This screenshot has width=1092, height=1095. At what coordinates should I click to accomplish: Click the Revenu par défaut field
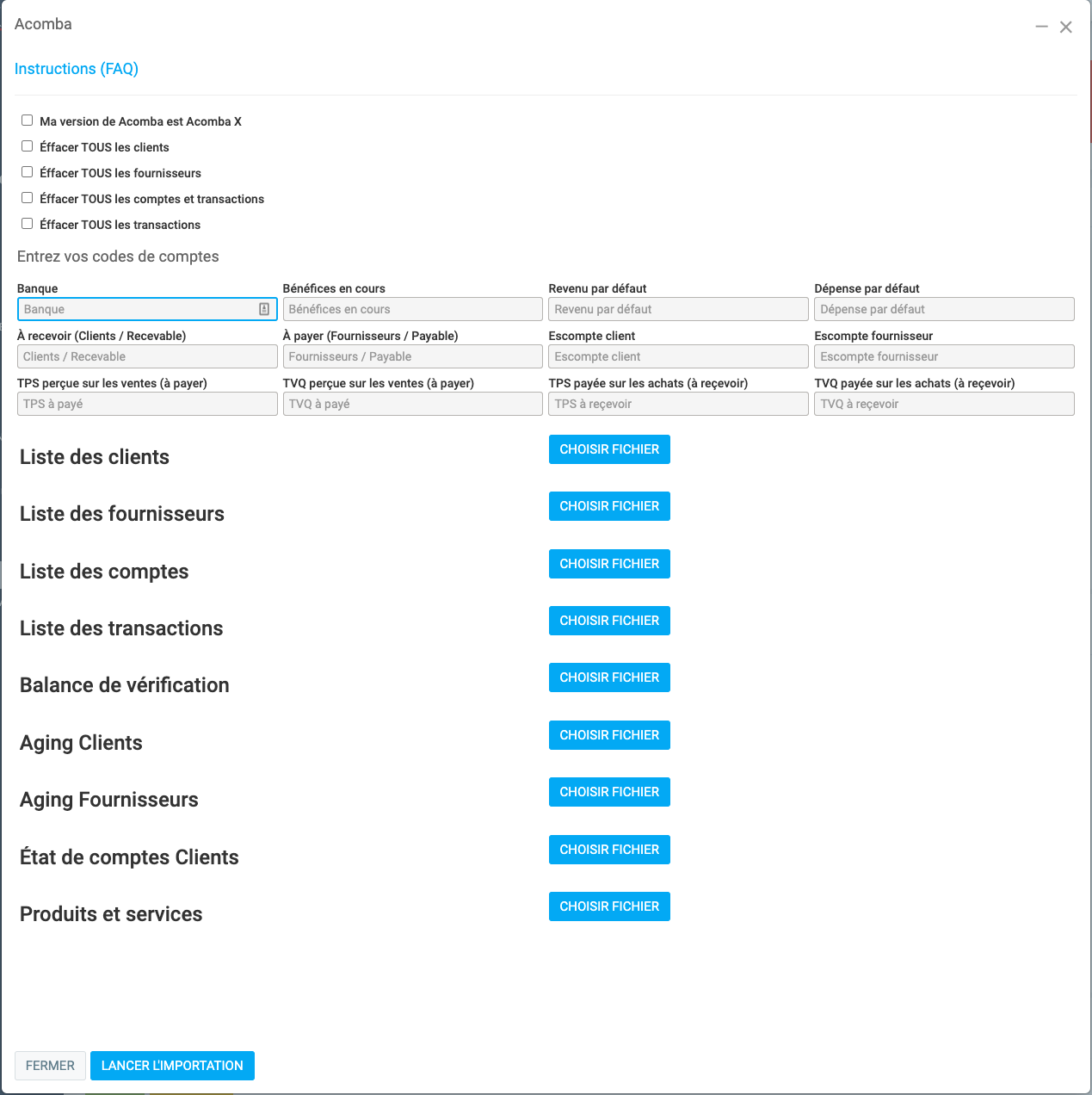tap(678, 309)
